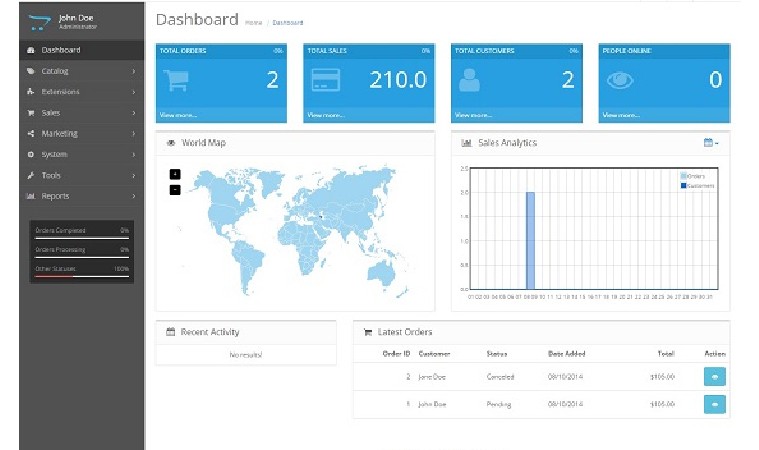Click the user icon in Total Customers tile

(469, 80)
